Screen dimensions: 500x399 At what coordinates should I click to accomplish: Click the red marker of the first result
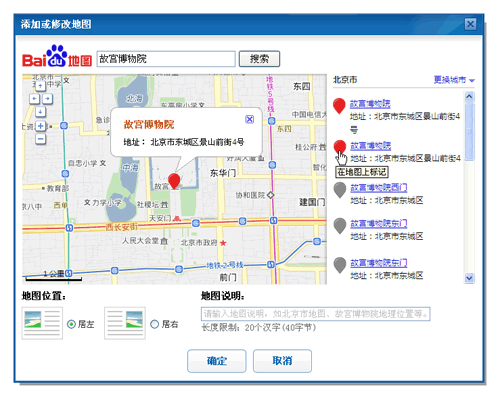point(339,106)
